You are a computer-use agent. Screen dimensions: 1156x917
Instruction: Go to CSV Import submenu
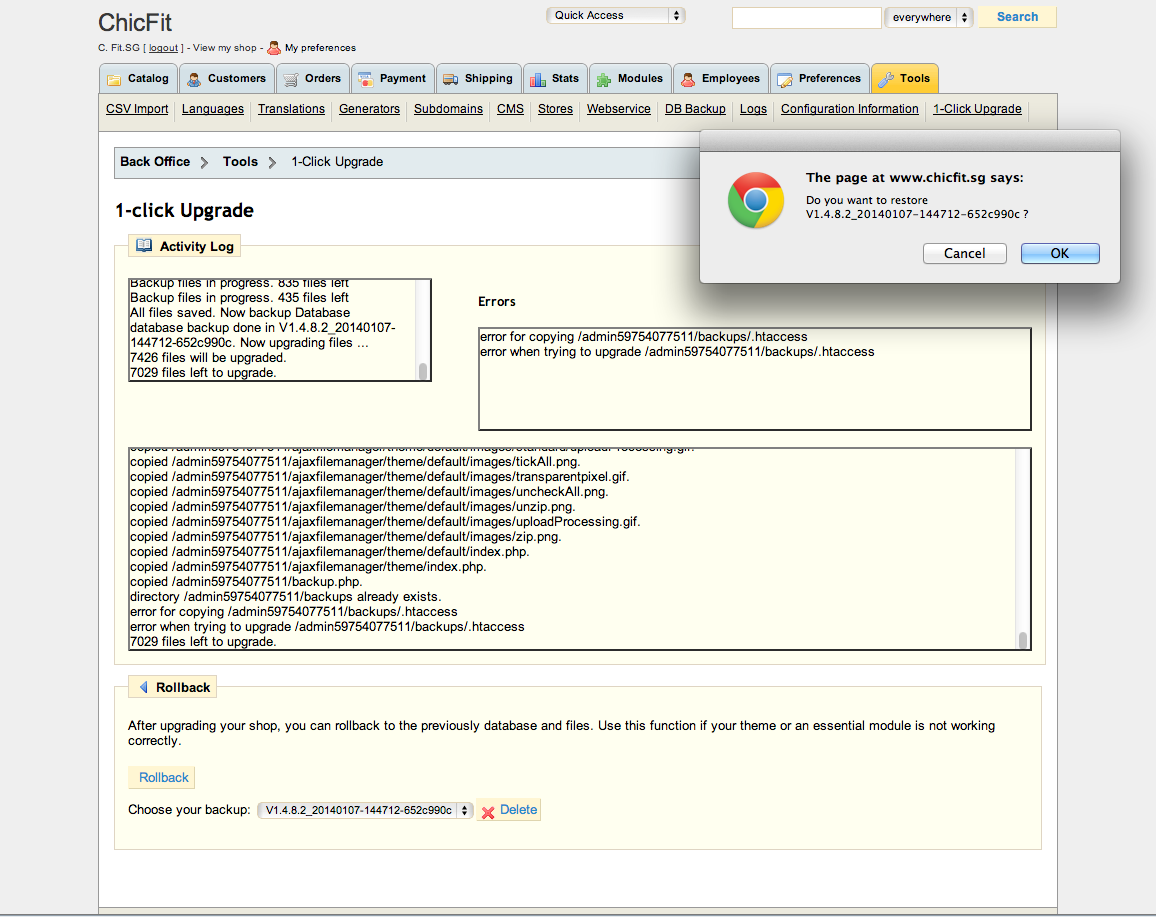pos(137,109)
